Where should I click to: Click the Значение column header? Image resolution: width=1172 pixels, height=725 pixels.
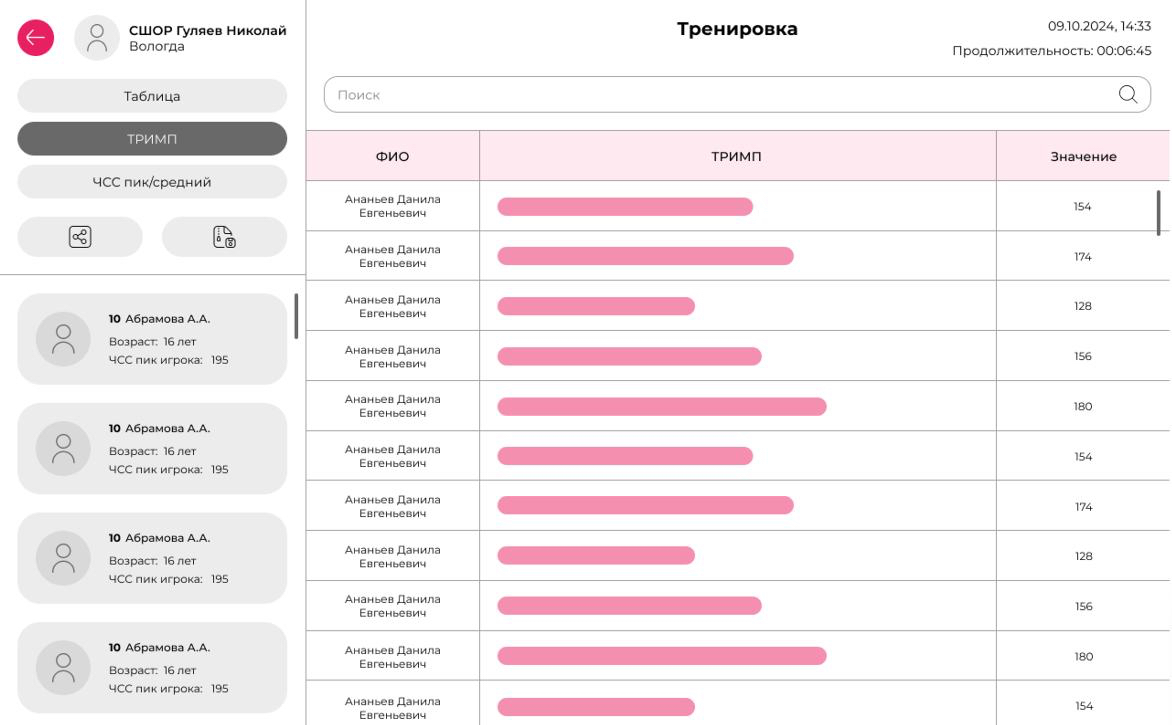point(1083,156)
